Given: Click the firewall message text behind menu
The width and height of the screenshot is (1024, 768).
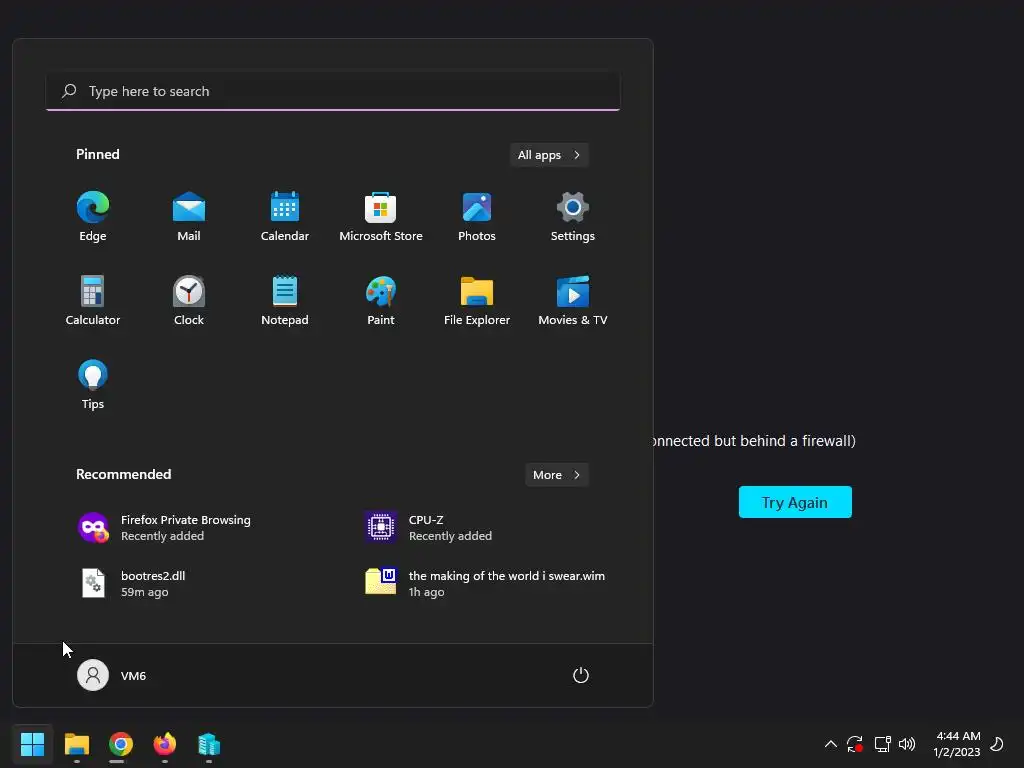Looking at the screenshot, I should [755, 441].
